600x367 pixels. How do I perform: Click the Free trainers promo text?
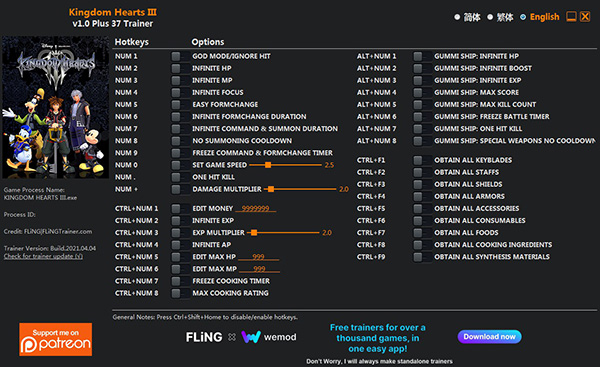pos(378,338)
